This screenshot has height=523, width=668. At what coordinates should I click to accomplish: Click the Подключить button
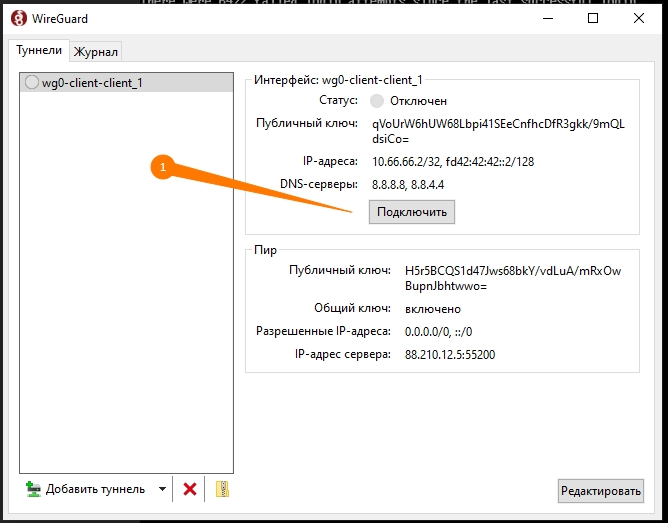tap(412, 212)
